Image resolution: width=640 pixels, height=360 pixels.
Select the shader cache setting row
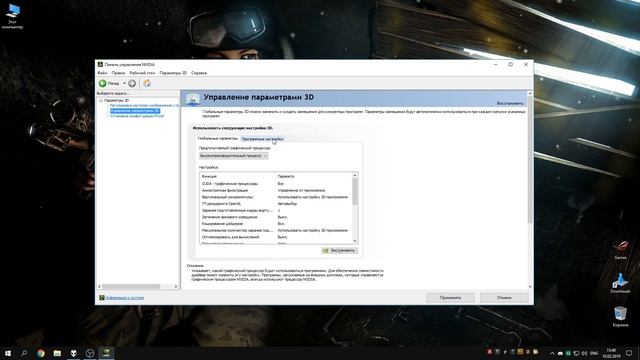(276, 224)
